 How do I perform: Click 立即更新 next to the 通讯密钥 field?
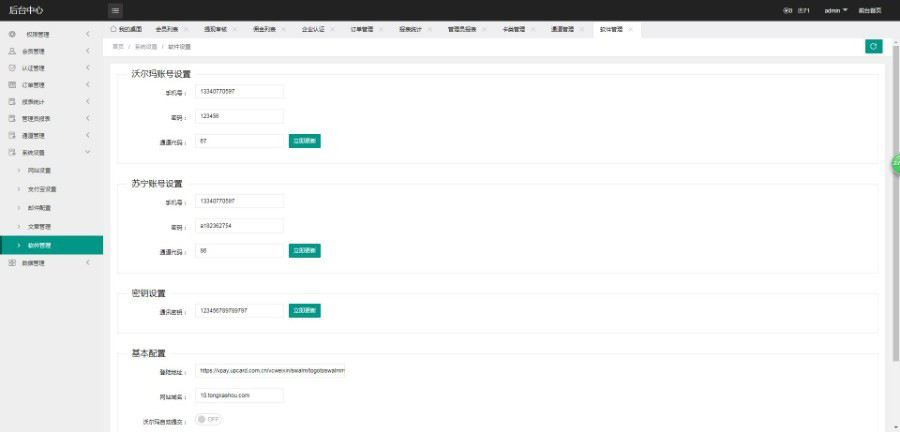[304, 310]
